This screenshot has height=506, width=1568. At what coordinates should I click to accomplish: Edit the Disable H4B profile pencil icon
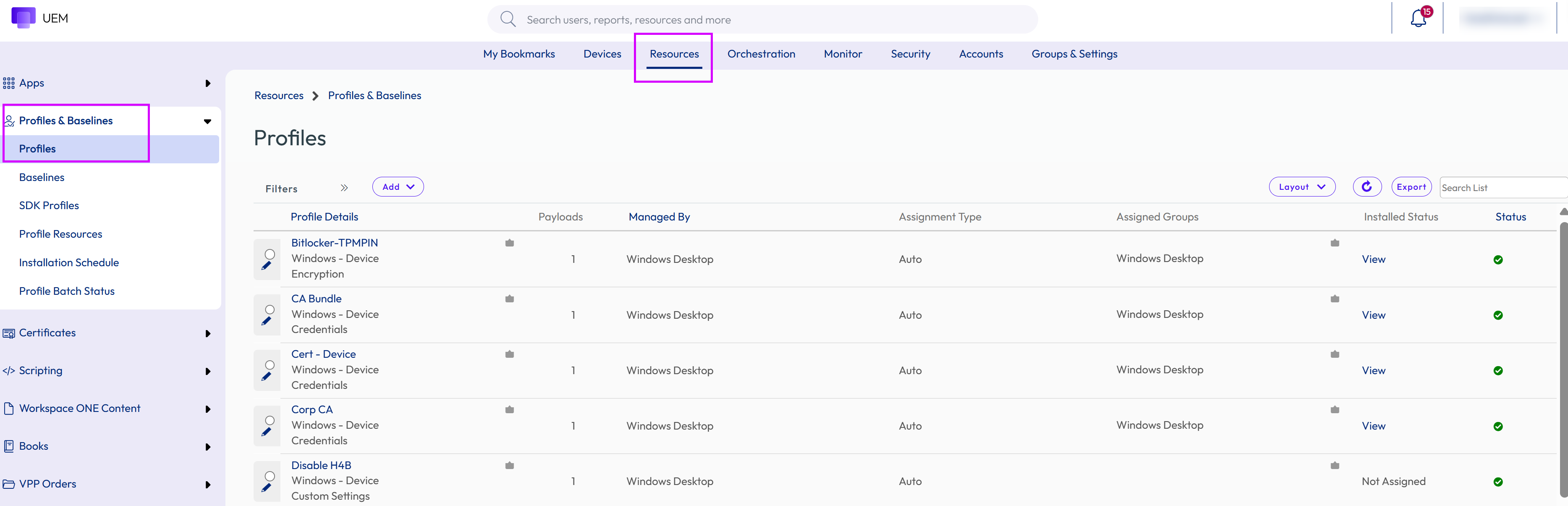click(x=267, y=488)
